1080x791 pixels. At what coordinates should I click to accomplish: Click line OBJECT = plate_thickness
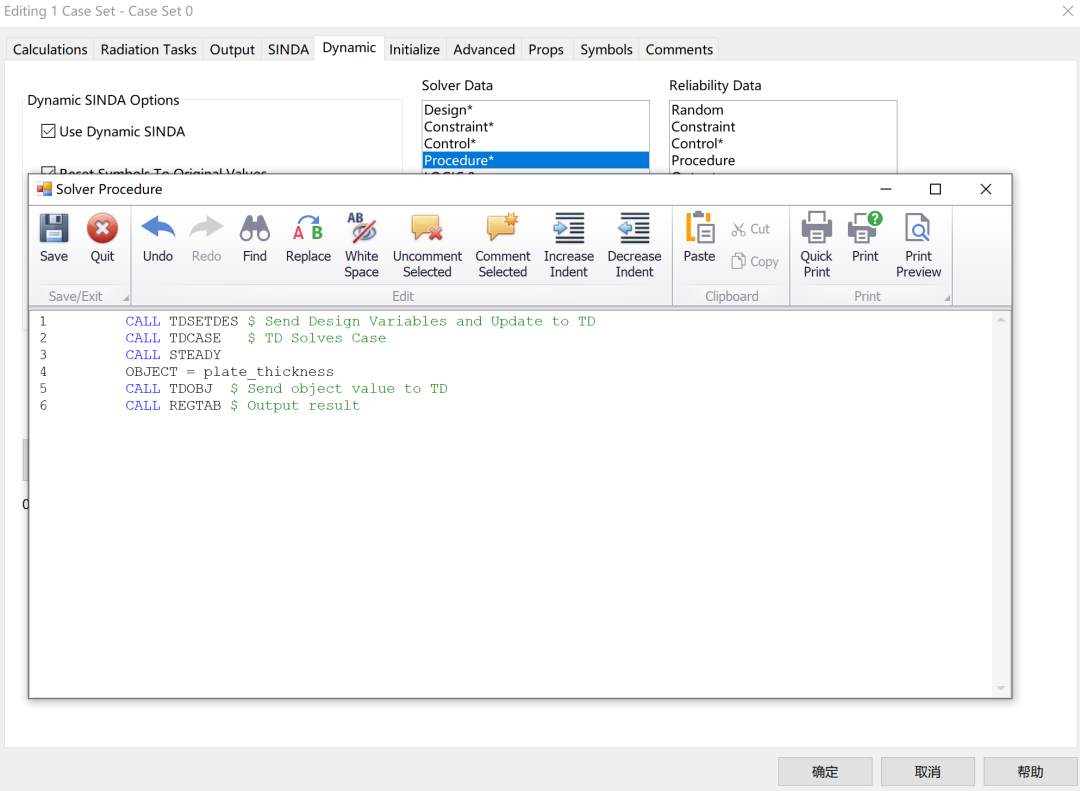click(x=229, y=371)
